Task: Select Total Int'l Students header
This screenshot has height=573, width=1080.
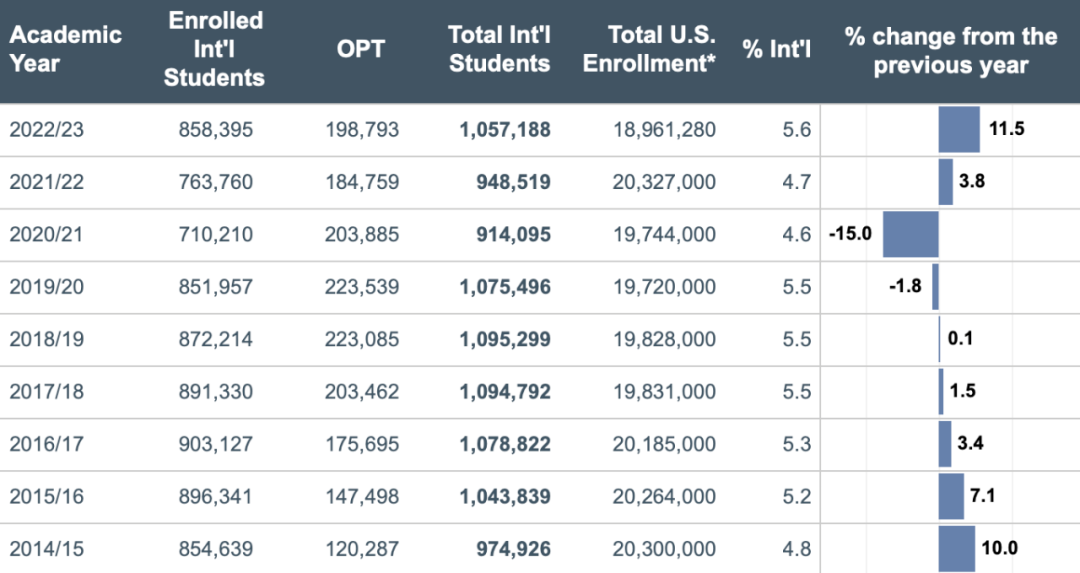Action: click(499, 49)
